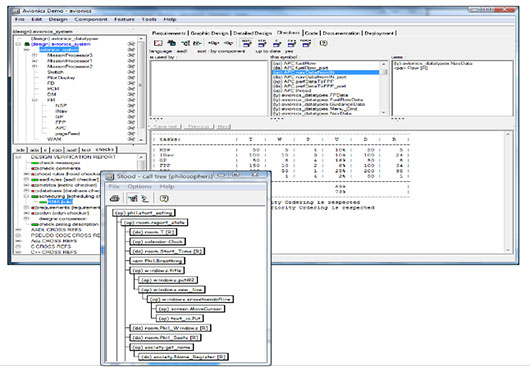This screenshot has height=369, width=530.
Task: Select the pageFeed item under FM
Action: [x=68, y=133]
